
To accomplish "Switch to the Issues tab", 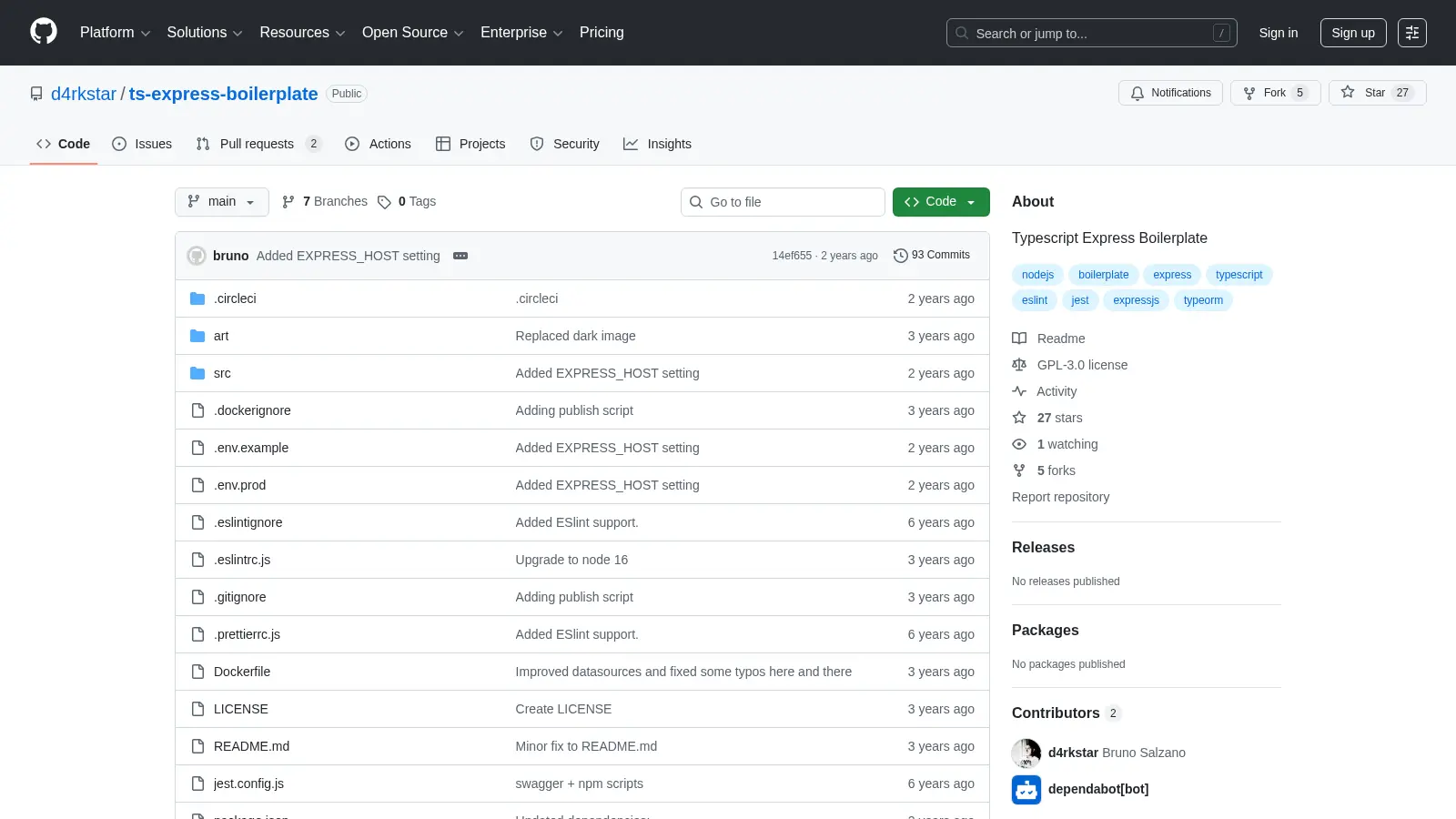I will (x=142, y=144).
